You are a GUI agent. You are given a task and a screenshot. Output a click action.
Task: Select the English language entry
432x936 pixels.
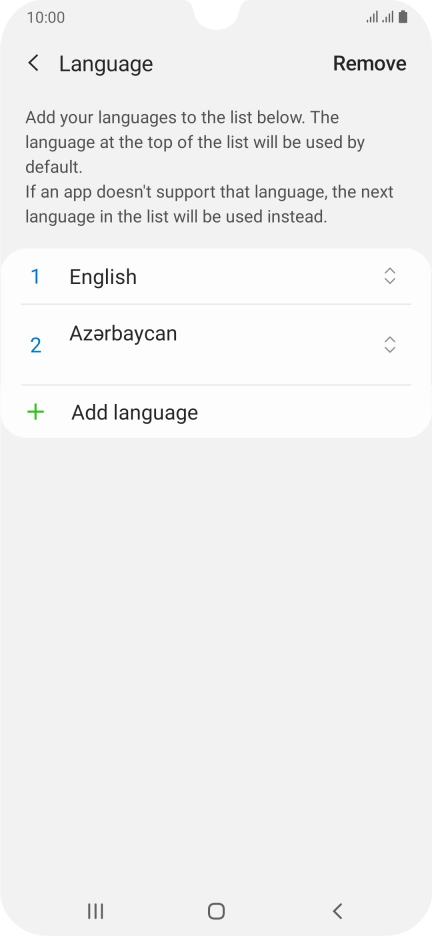pos(216,276)
